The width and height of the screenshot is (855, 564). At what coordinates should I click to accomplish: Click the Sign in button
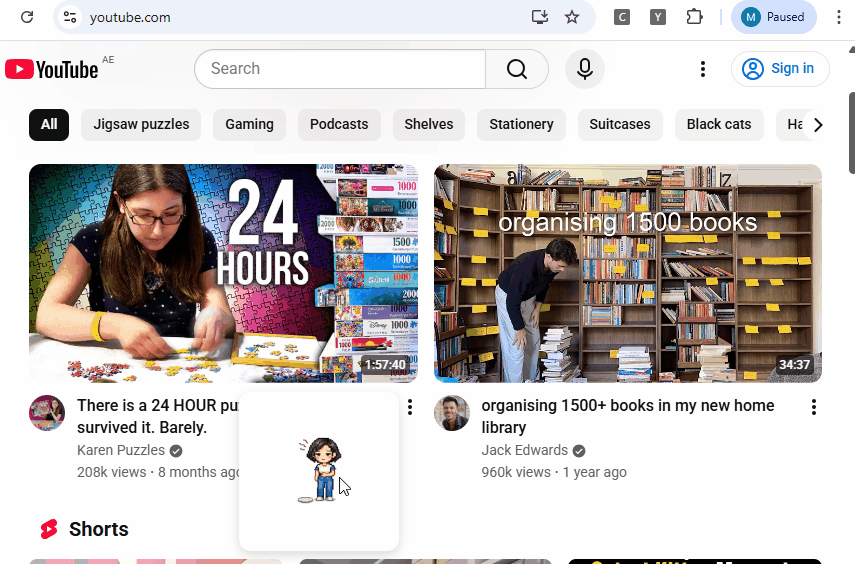click(x=780, y=69)
